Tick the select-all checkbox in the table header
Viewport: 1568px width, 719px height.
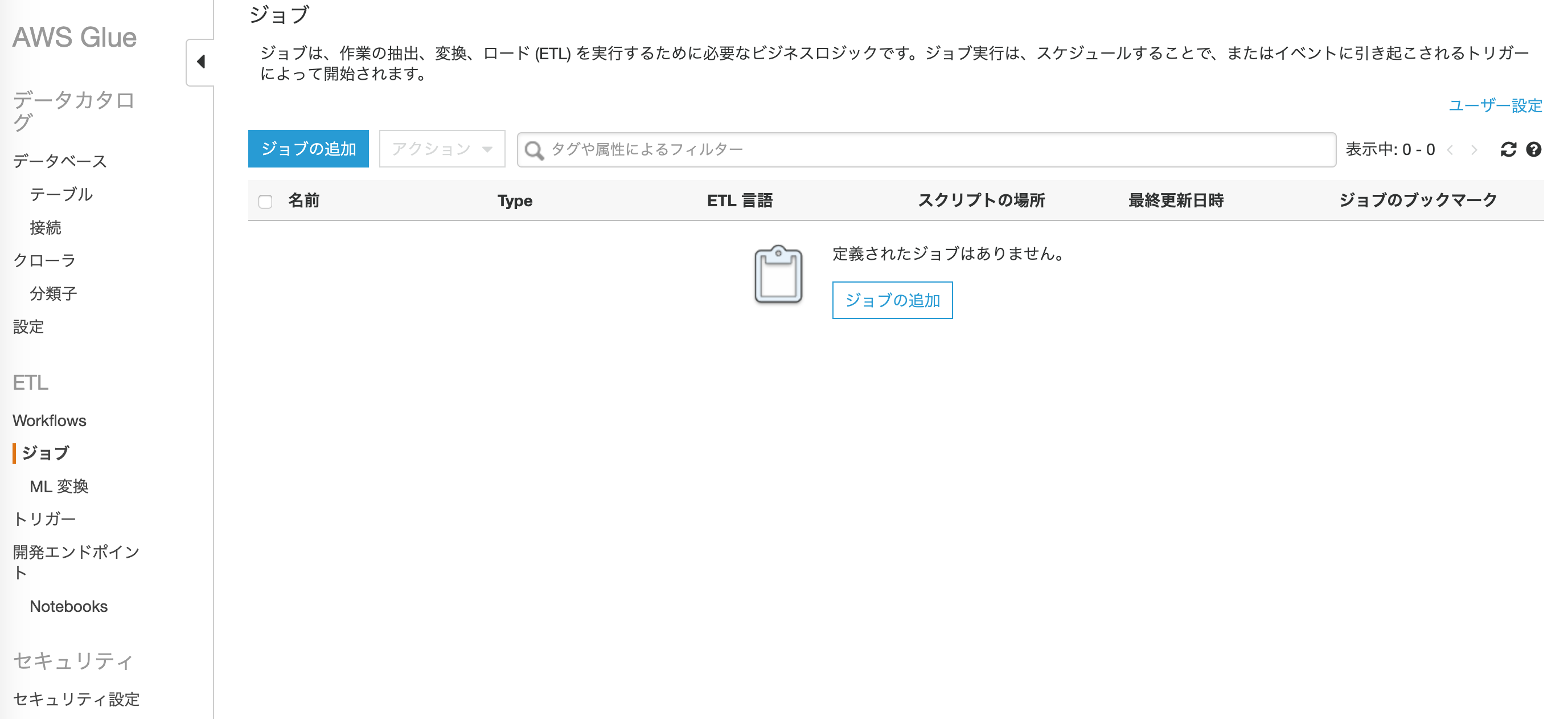[265, 201]
